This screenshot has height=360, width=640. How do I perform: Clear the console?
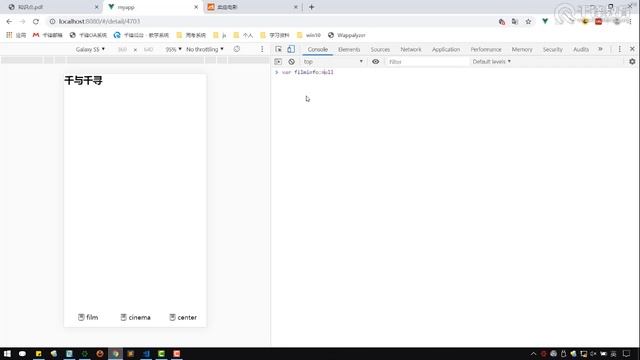click(291, 62)
